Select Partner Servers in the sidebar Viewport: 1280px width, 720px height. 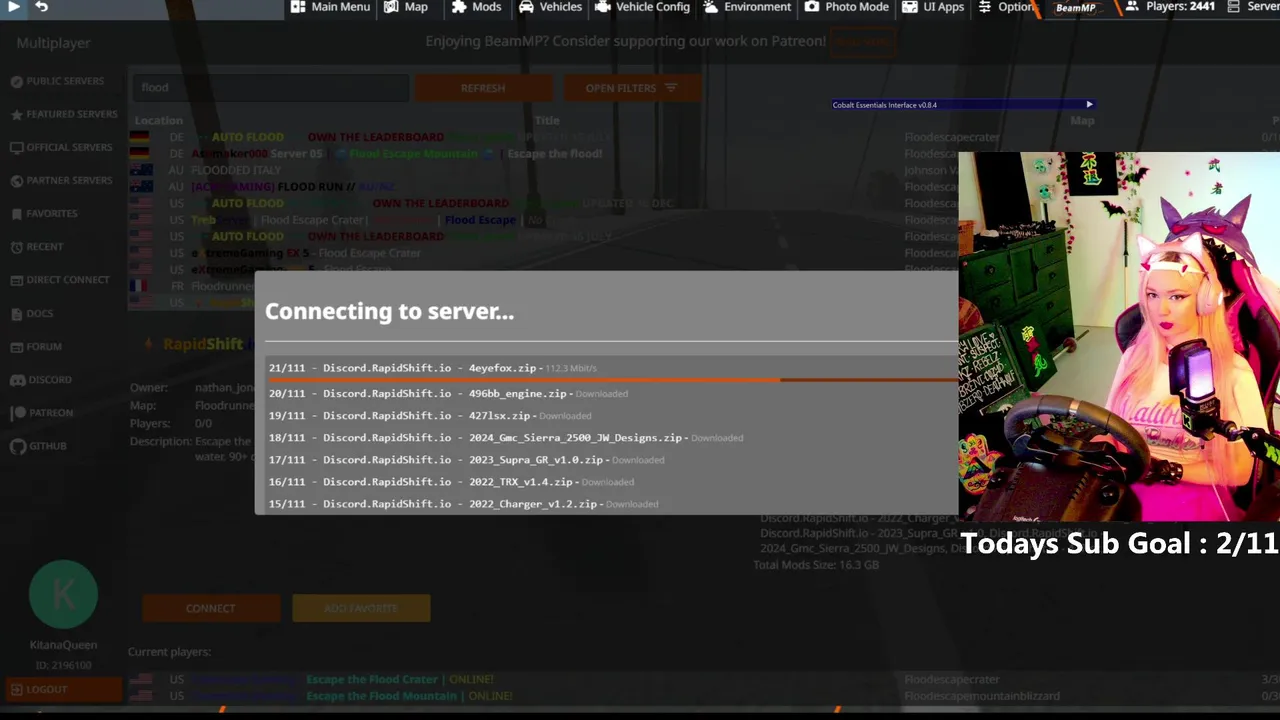(62, 180)
